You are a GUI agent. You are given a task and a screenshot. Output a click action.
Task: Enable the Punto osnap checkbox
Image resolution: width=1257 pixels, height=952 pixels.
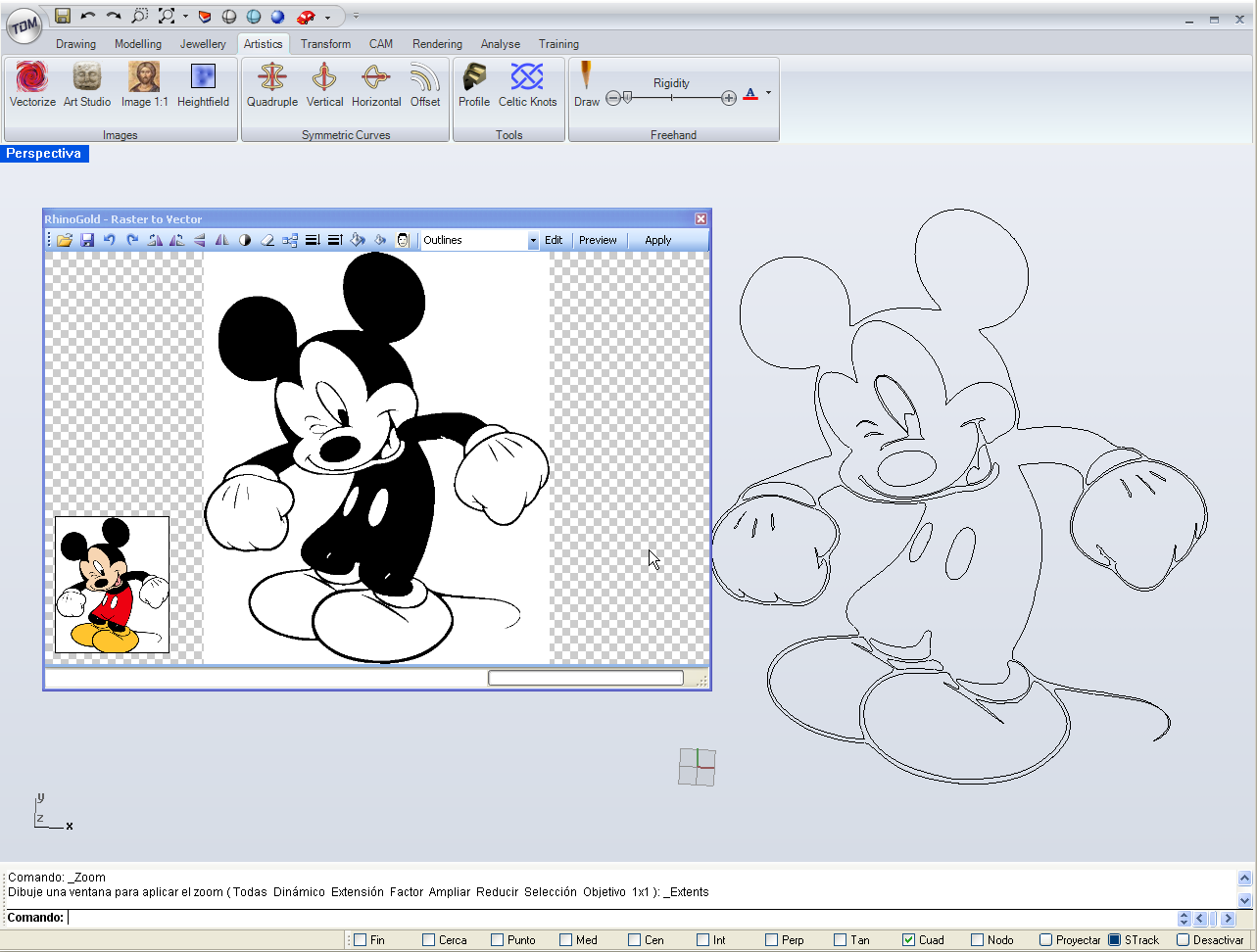coord(498,940)
